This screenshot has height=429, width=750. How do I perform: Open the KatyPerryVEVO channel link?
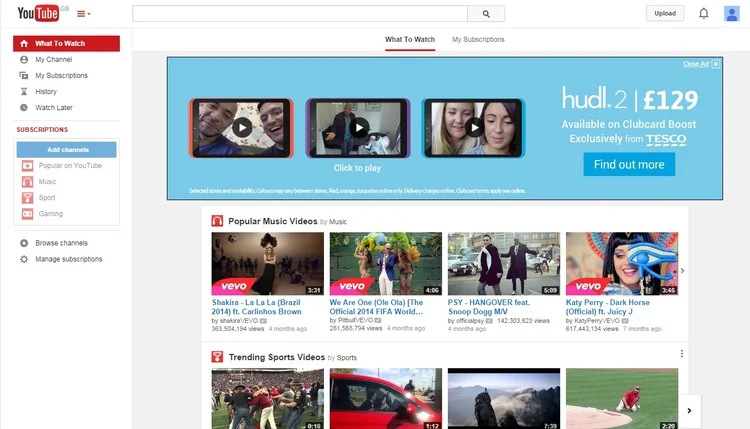tap(596, 321)
